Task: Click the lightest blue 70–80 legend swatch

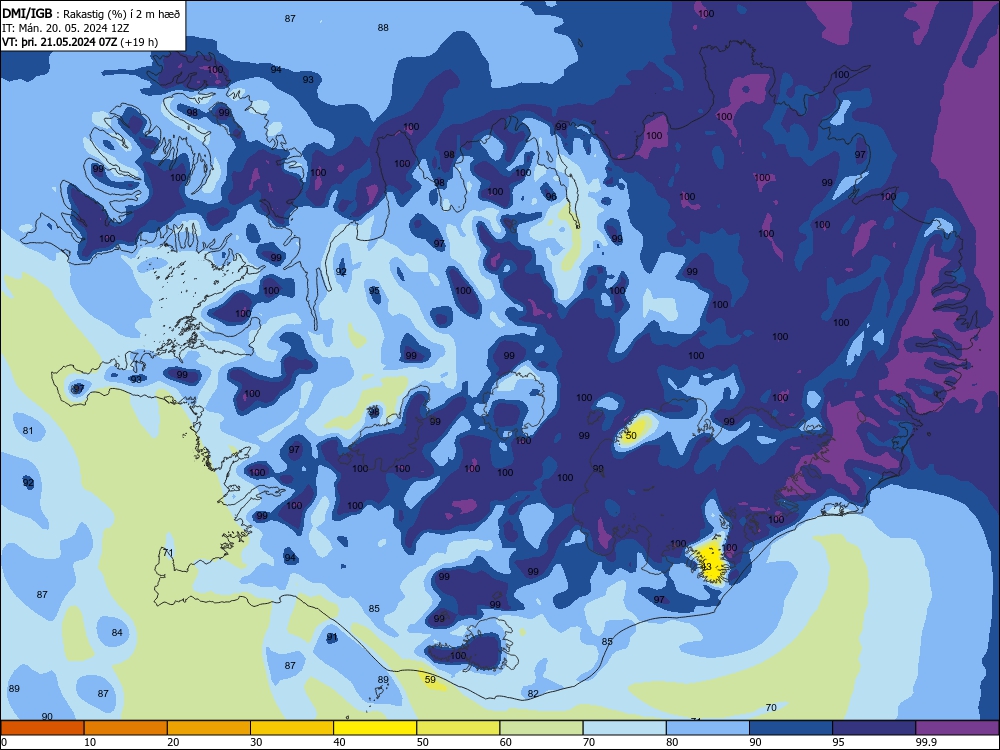Action: point(624,728)
